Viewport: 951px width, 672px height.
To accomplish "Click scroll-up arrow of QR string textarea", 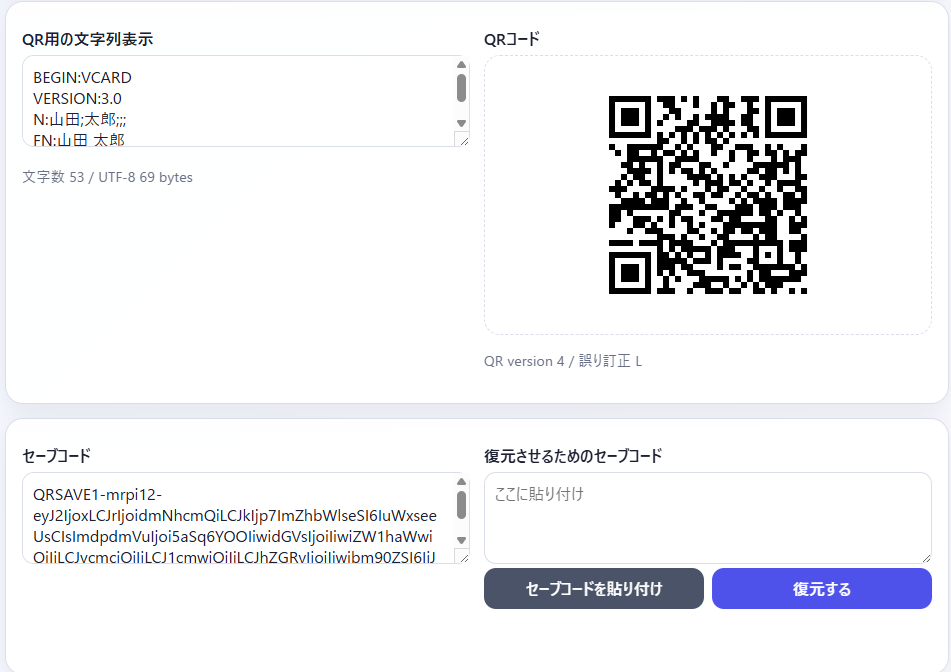I will click(461, 65).
